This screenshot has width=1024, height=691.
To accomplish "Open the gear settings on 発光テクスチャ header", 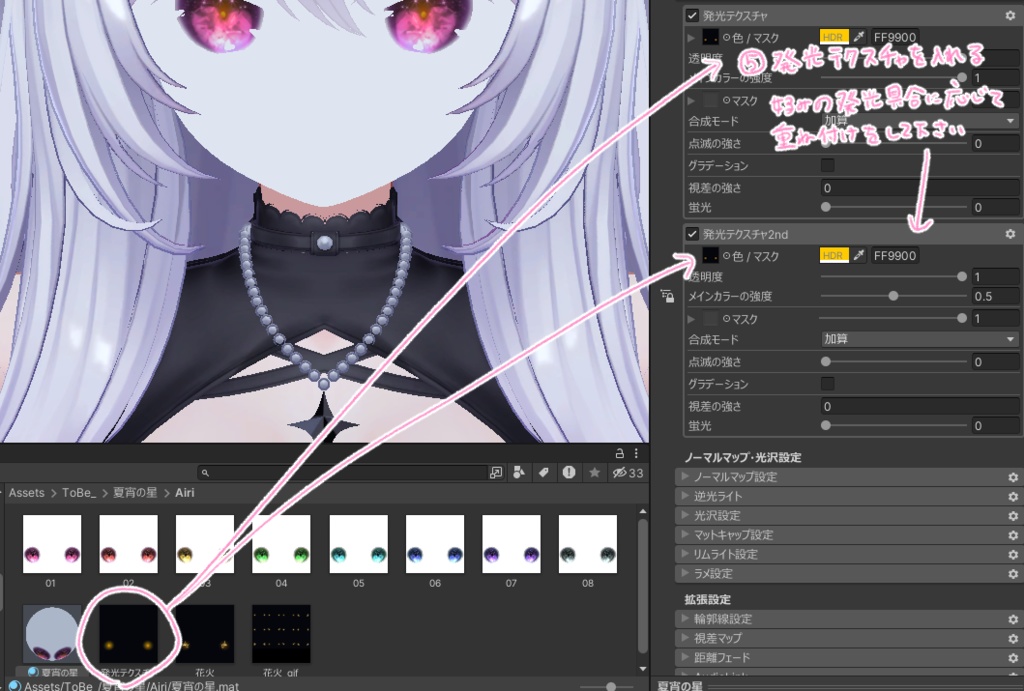I will [1012, 15].
